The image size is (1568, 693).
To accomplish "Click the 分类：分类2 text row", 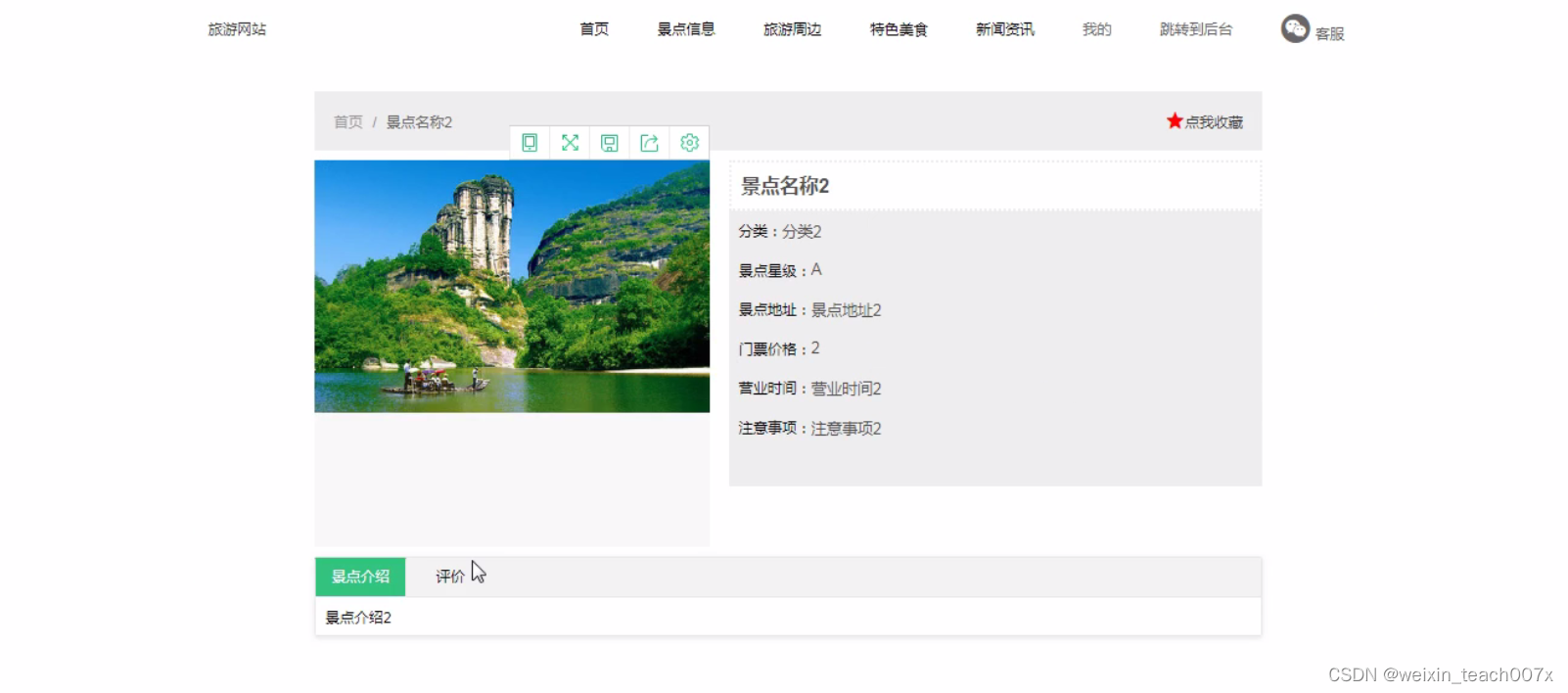I will (780, 232).
